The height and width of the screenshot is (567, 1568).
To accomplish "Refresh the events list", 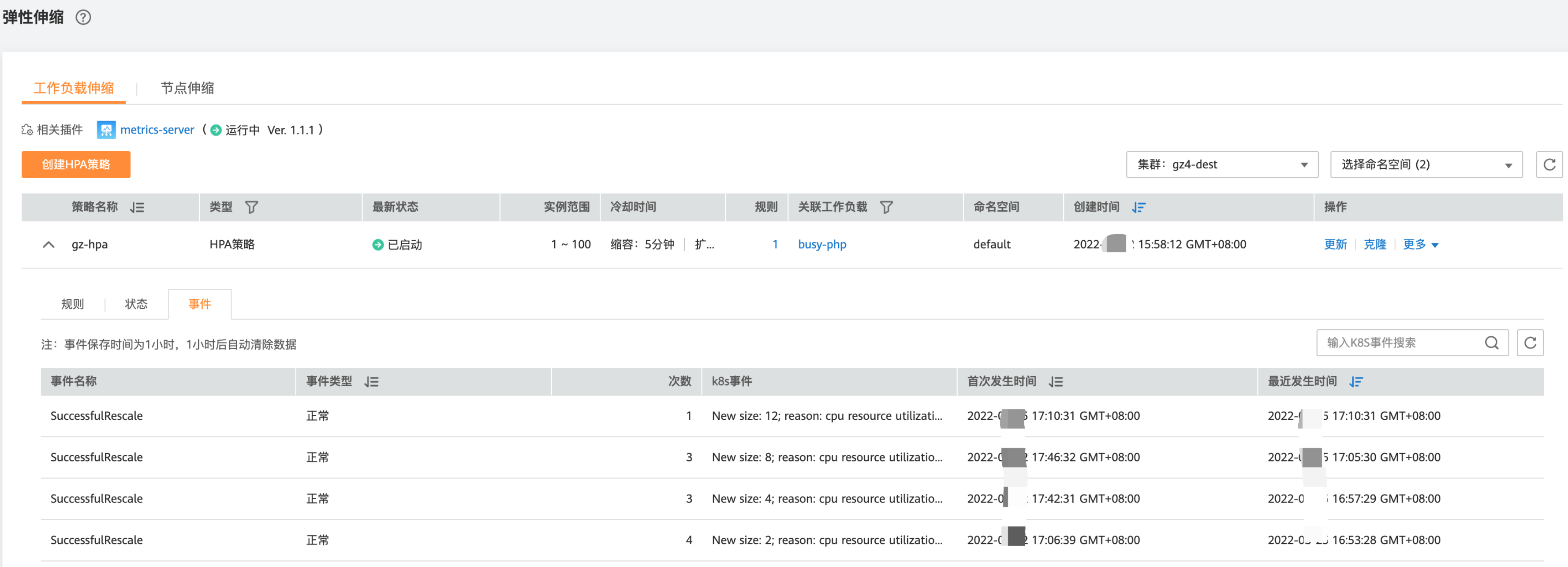I will 1530,343.
